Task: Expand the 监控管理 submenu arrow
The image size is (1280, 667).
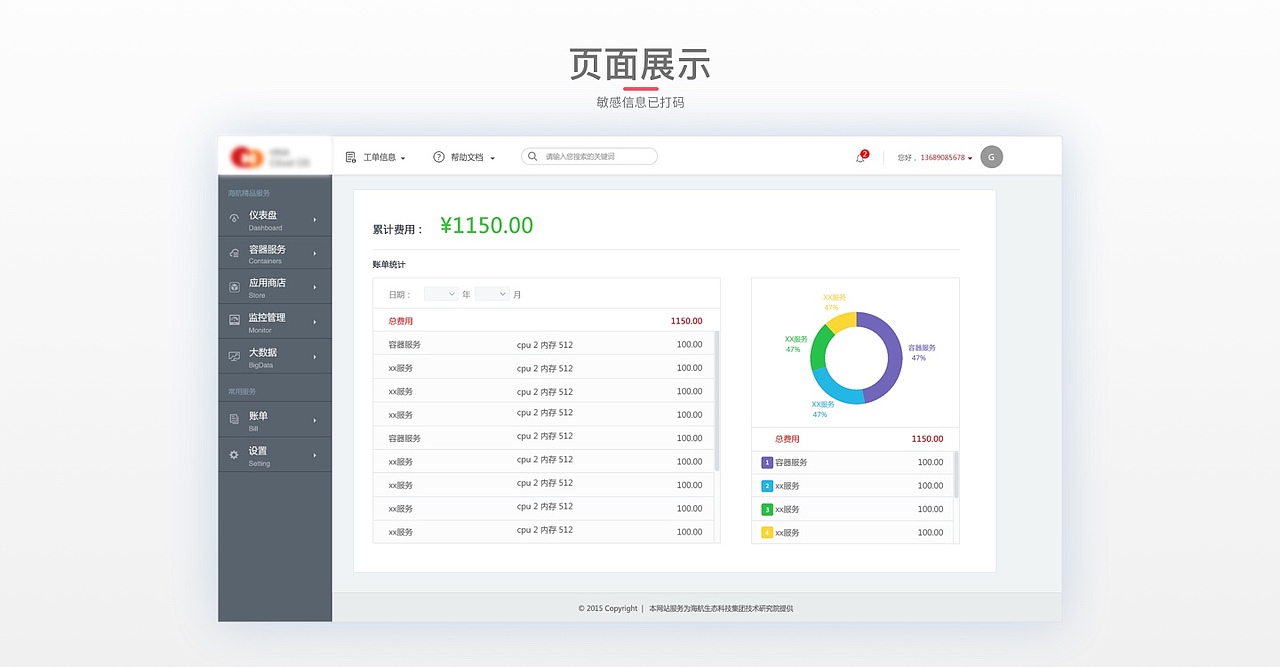Action: pos(314,321)
